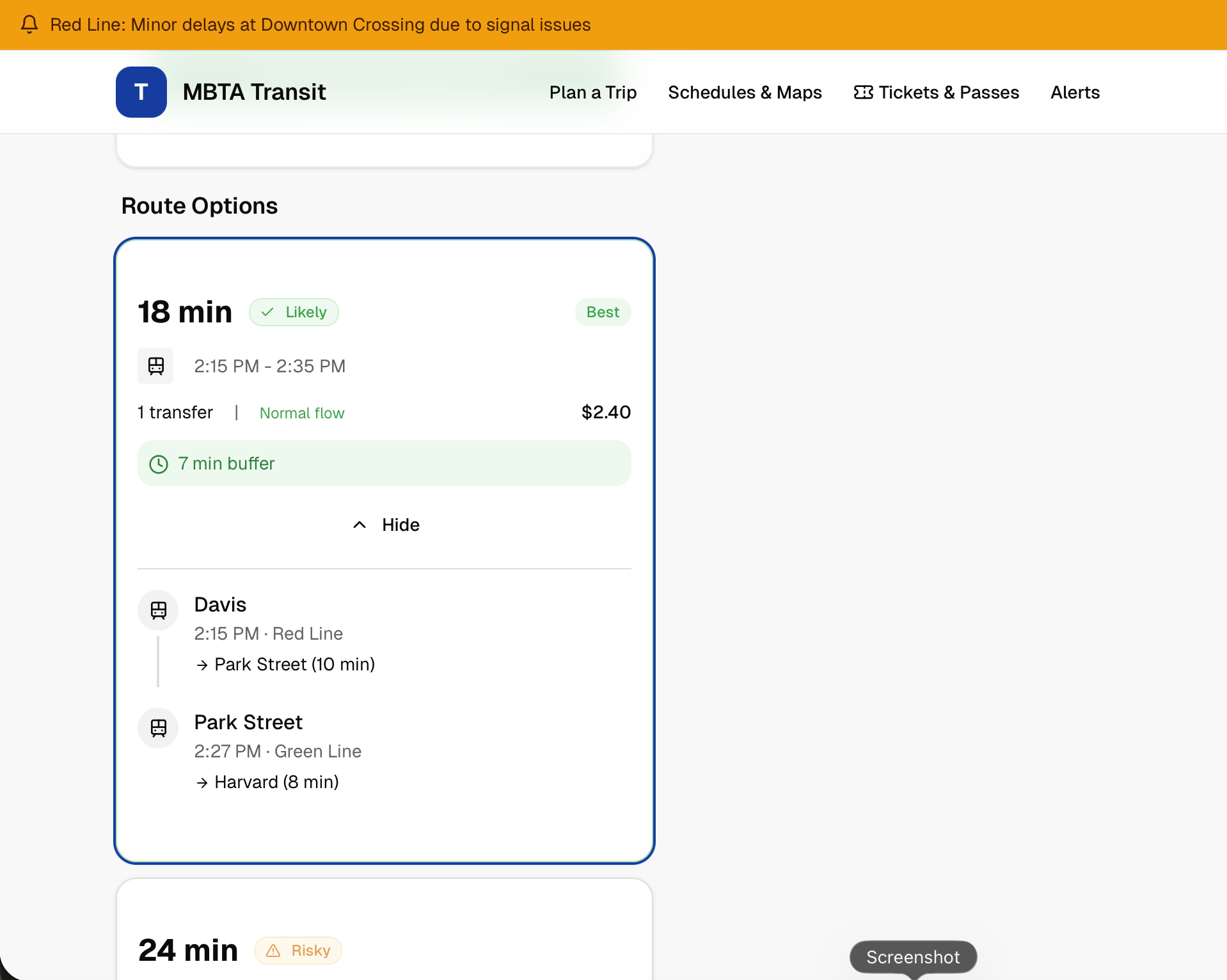Screen dimensions: 1227x980
Task: Click the Davis station name
Action: click(x=220, y=605)
